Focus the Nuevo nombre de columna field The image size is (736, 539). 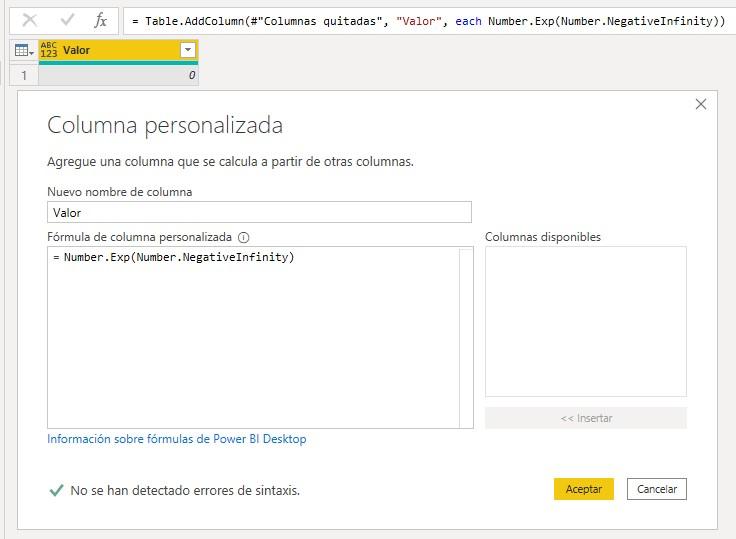coord(259,212)
